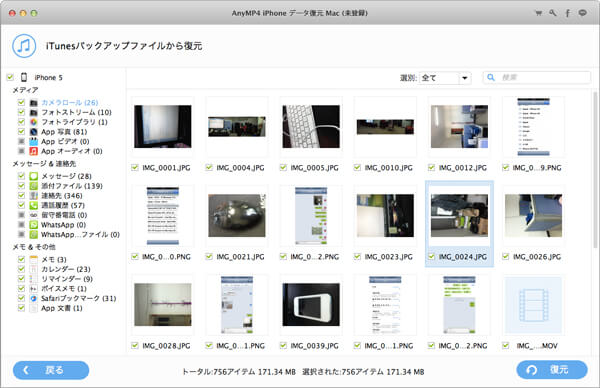This screenshot has height=388, width=600.
Task: Click the WhatsApp…ファイル (0) icon
Action: [34, 235]
